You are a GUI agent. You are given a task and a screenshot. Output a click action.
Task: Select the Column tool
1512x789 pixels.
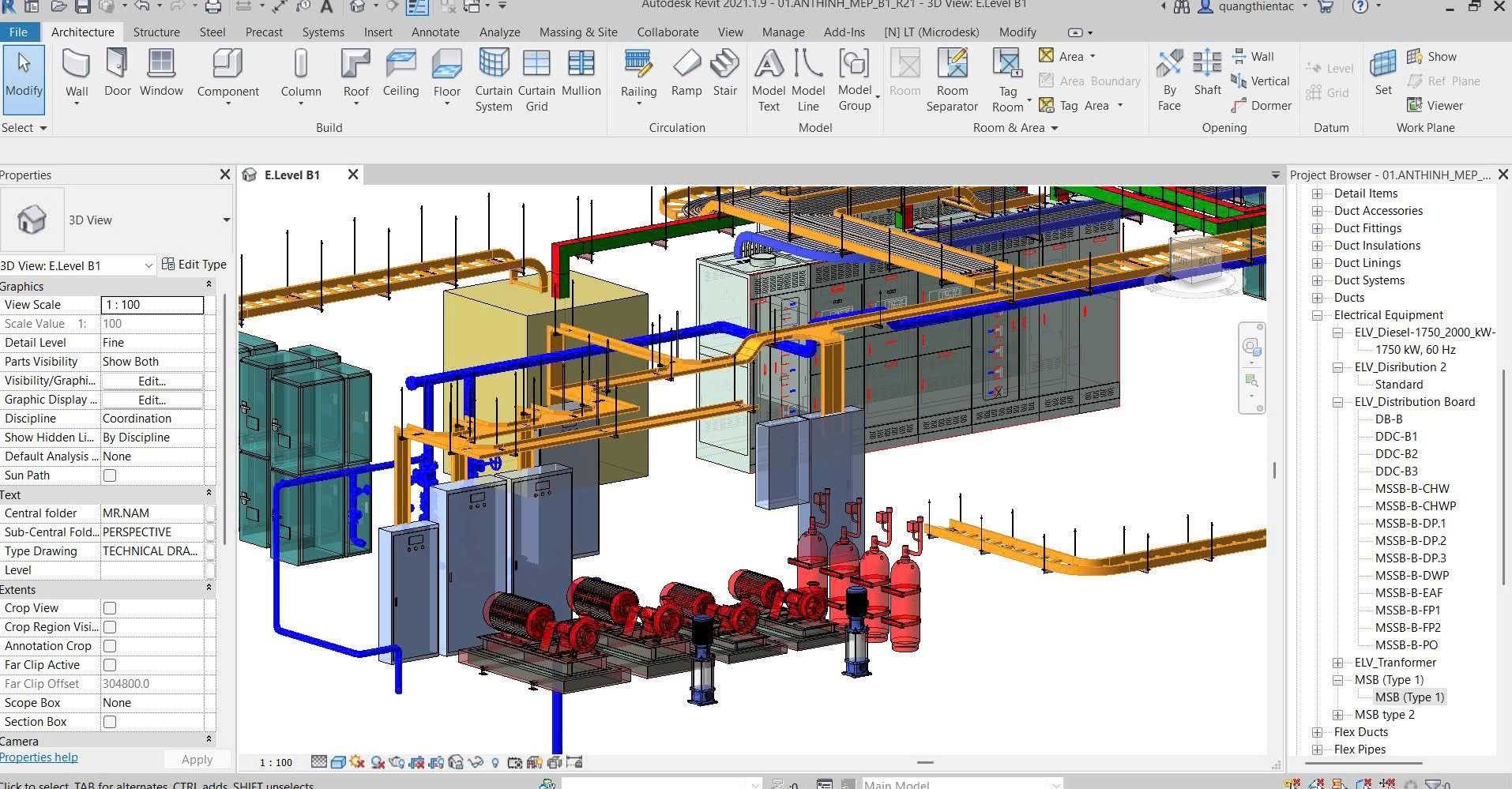[x=301, y=77]
